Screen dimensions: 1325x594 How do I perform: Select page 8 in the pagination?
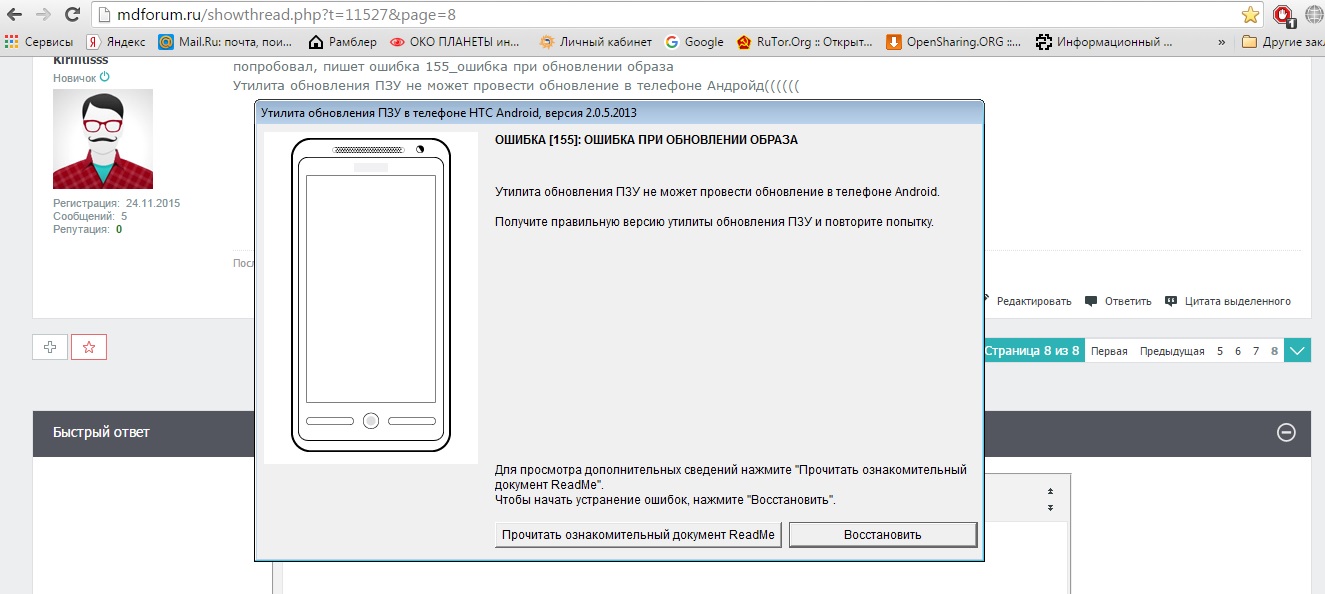(1274, 351)
